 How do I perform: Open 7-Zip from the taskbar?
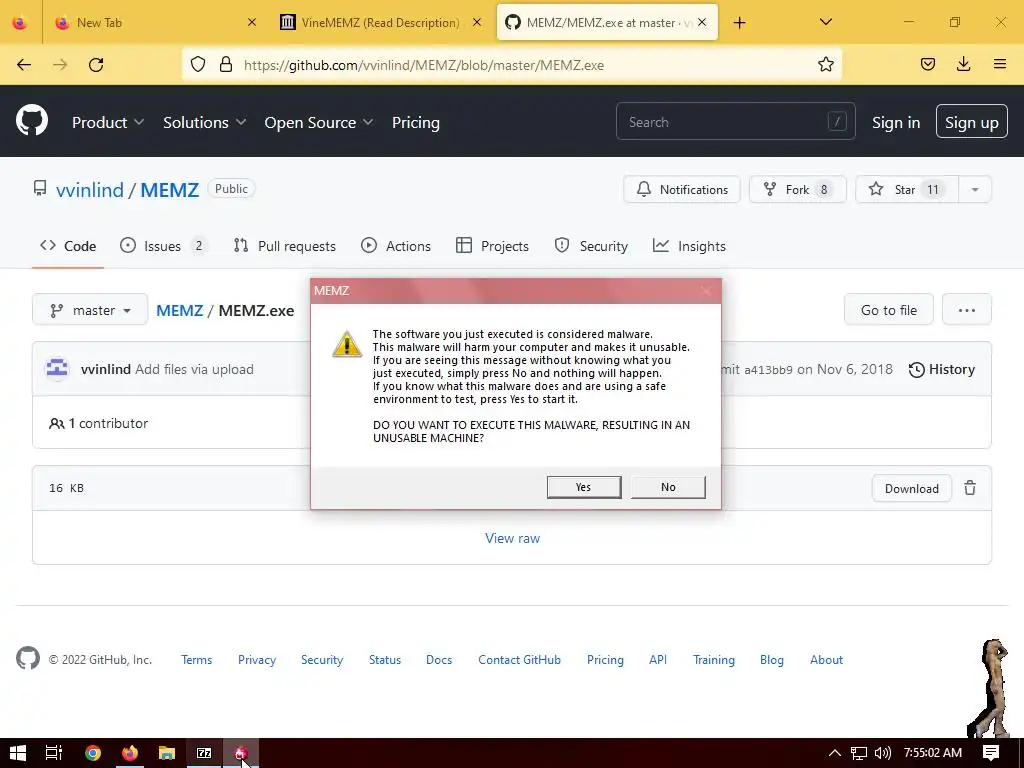[x=204, y=753]
